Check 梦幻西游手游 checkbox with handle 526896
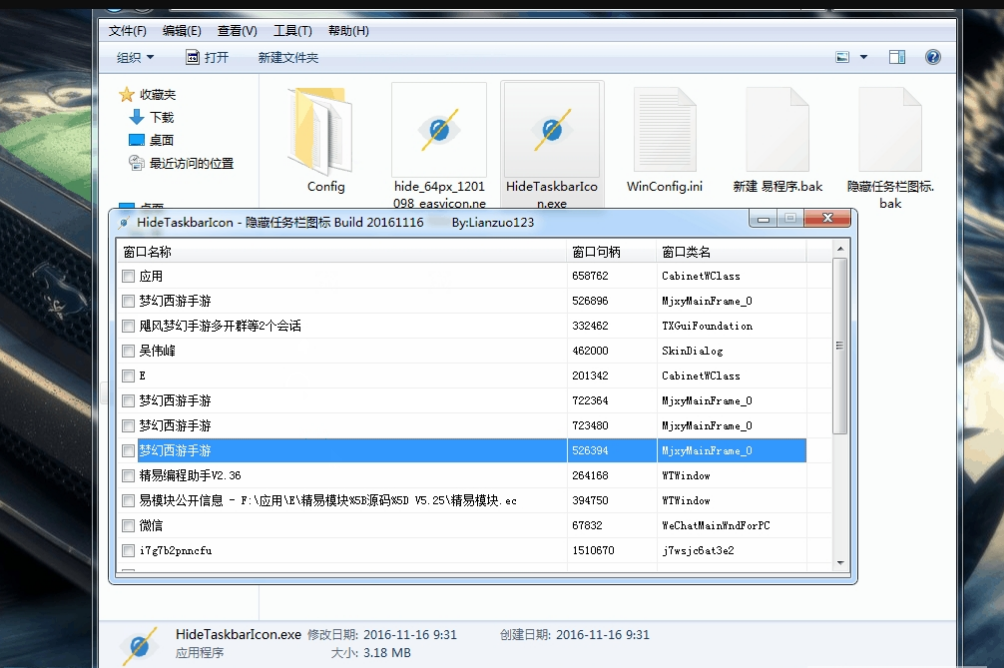The image size is (1004, 668). [128, 301]
